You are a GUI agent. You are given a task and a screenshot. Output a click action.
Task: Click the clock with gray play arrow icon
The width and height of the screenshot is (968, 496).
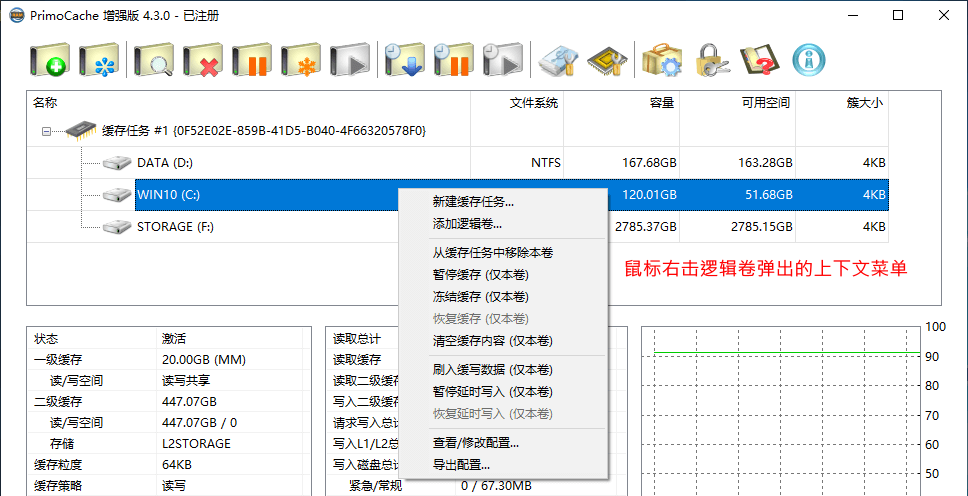[503, 60]
